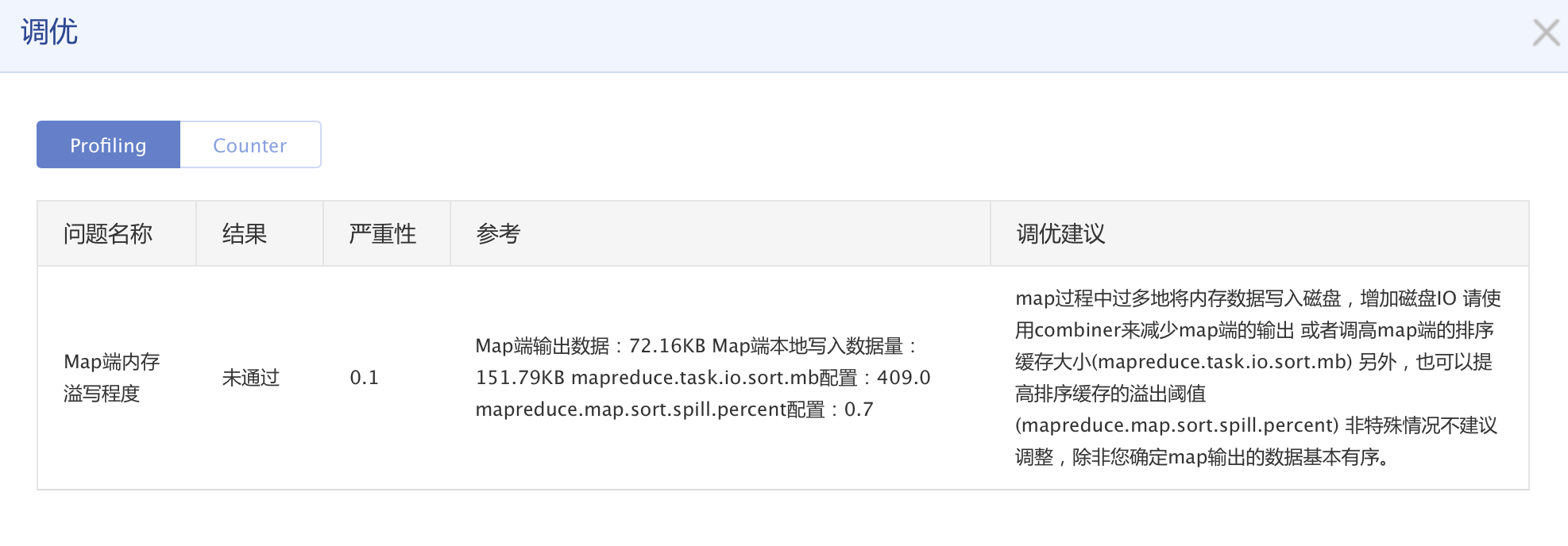Click the 调优 dialog title
The image size is (1568, 546).
49,33
